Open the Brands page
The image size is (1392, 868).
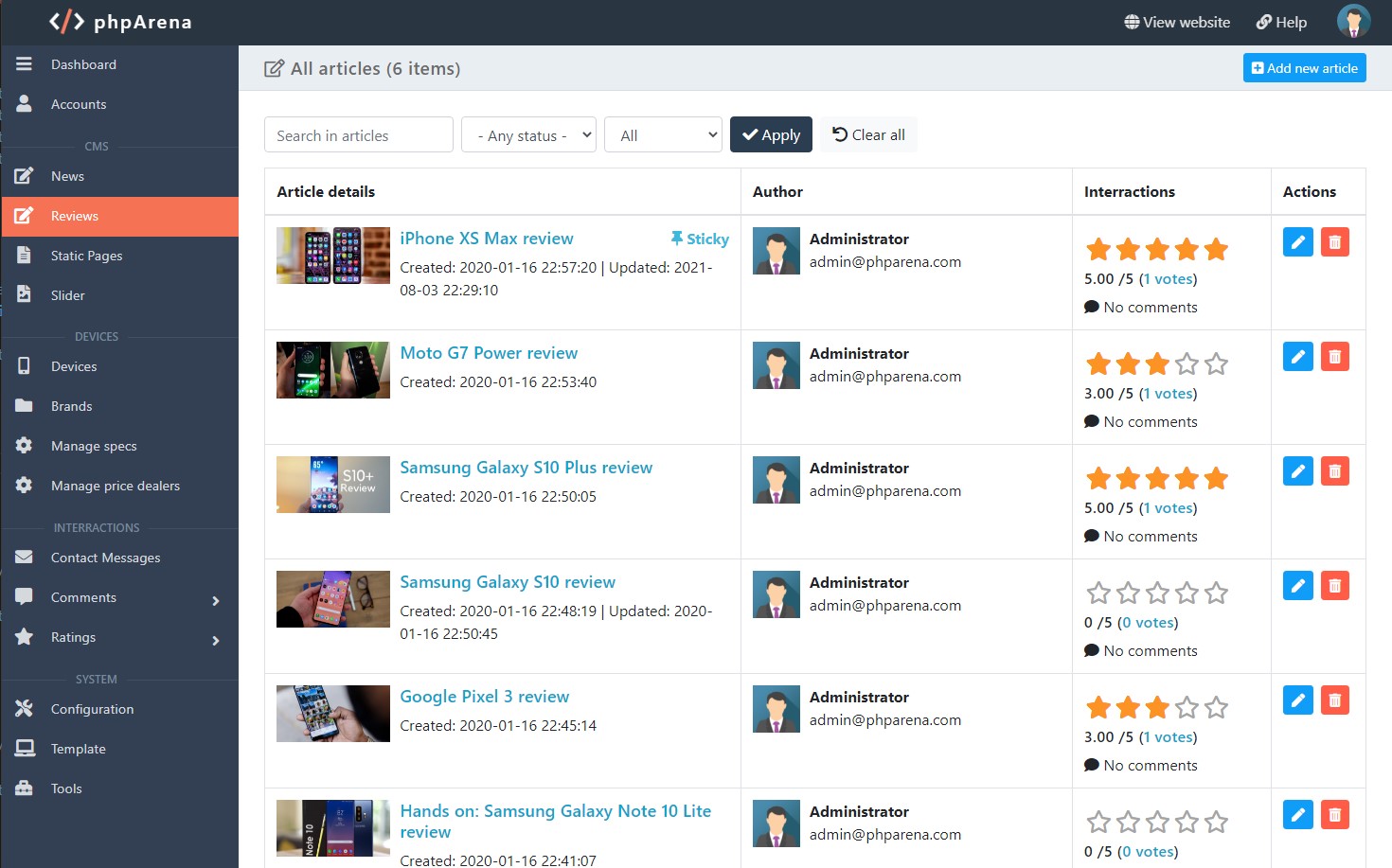pos(72,406)
